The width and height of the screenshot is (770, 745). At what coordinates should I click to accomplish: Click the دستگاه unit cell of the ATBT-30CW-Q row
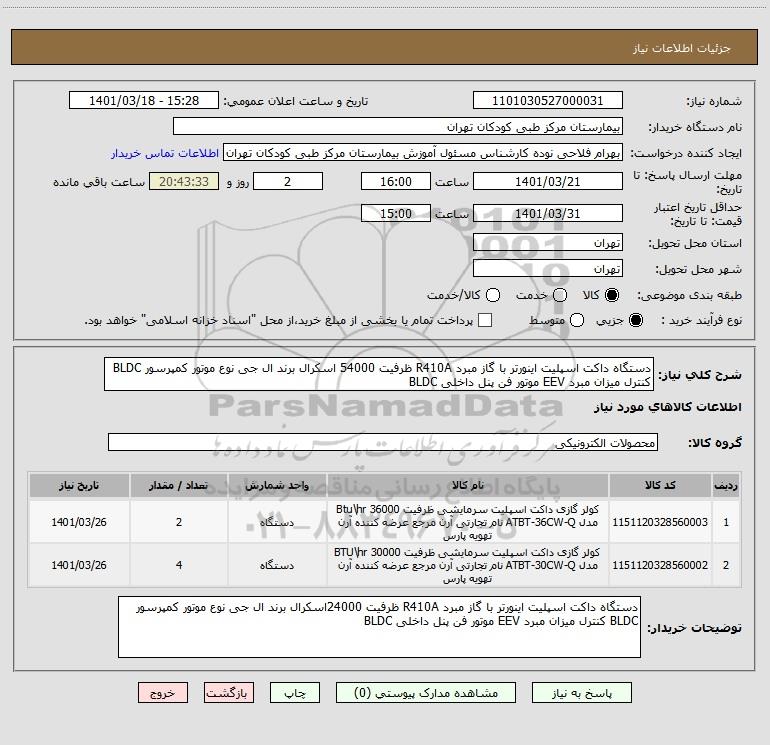277,565
